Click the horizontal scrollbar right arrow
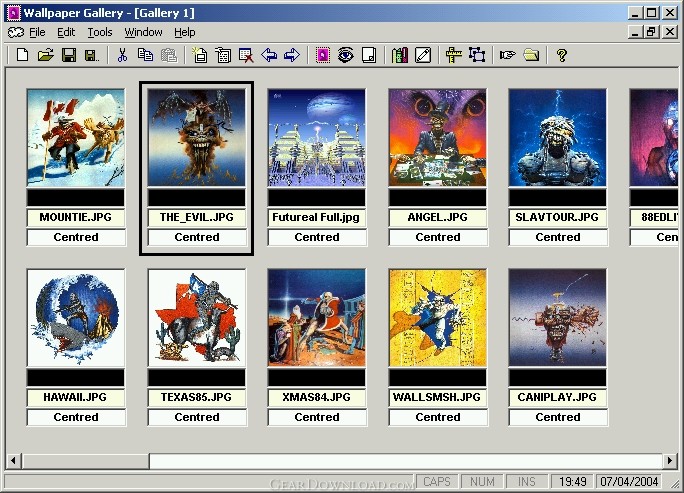The image size is (684, 493). [670, 460]
